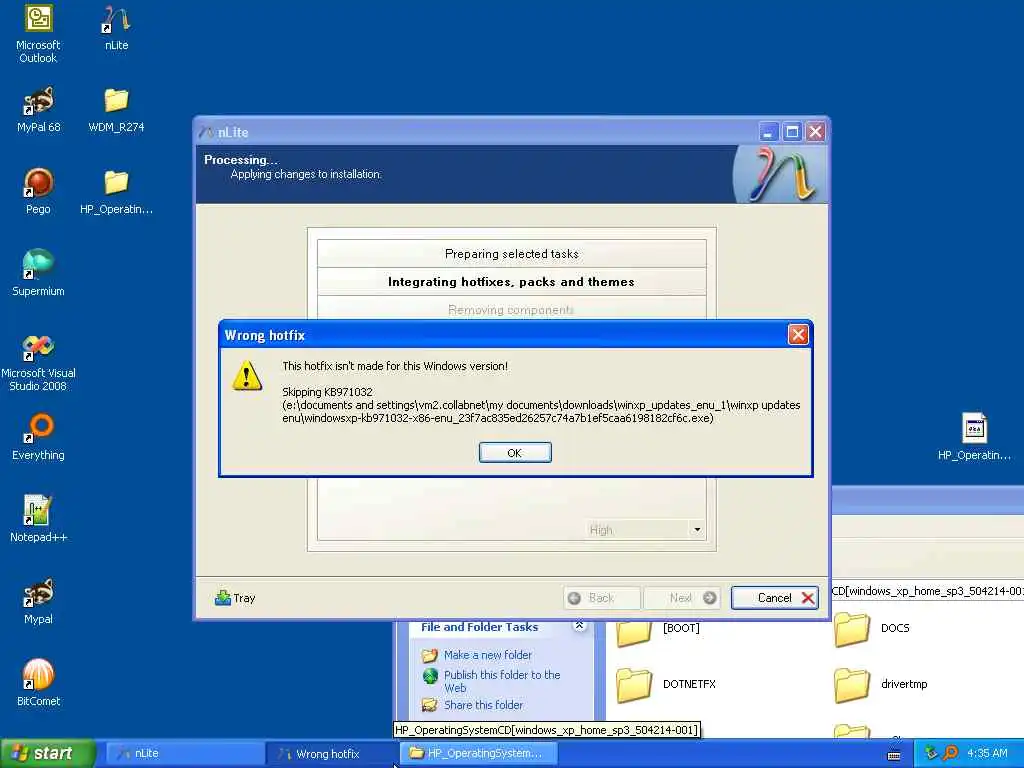Switch to Wrong hotfix taskbar button
This screenshot has height=768, width=1024.
click(x=331, y=754)
